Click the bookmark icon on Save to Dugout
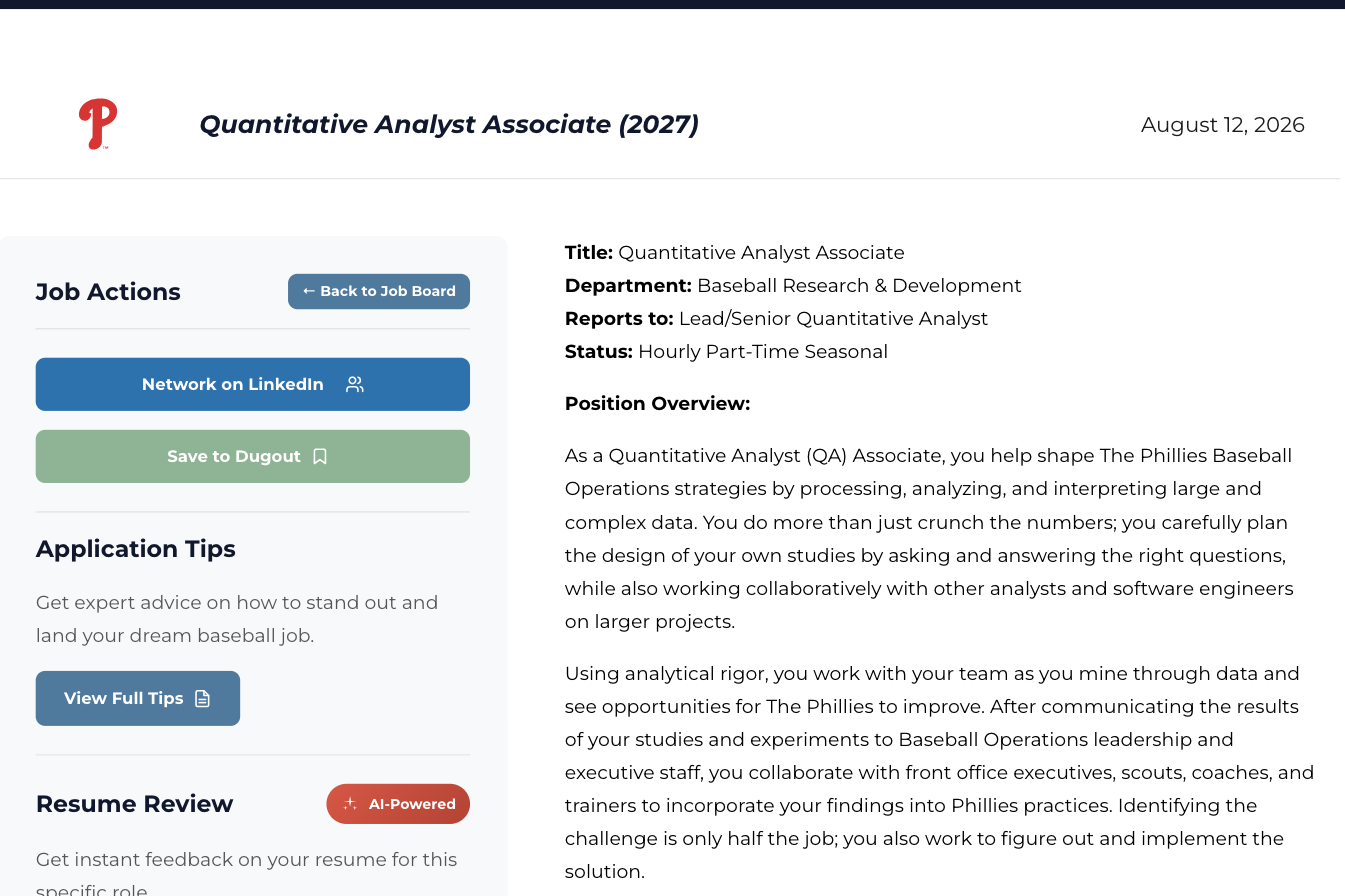 320,456
